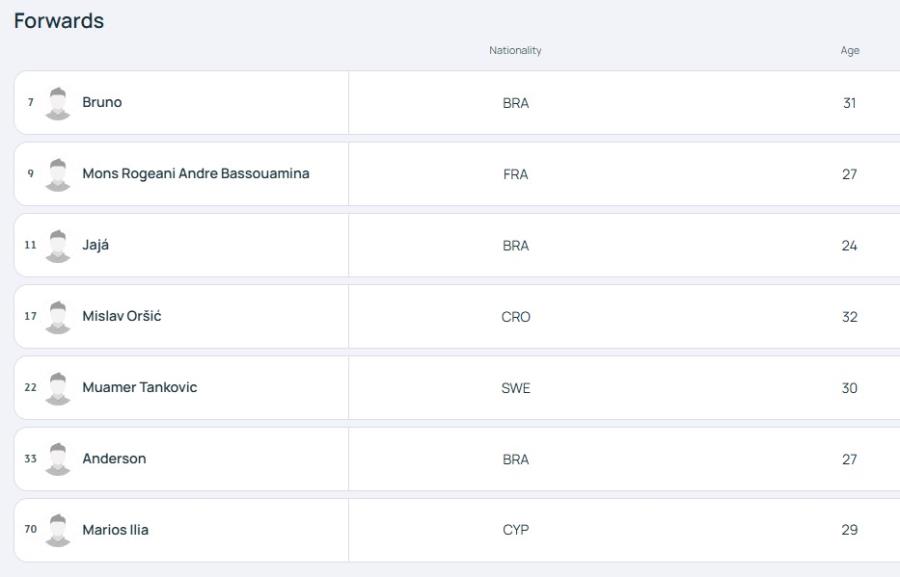Select Marios Ilia name link

[x=115, y=529]
